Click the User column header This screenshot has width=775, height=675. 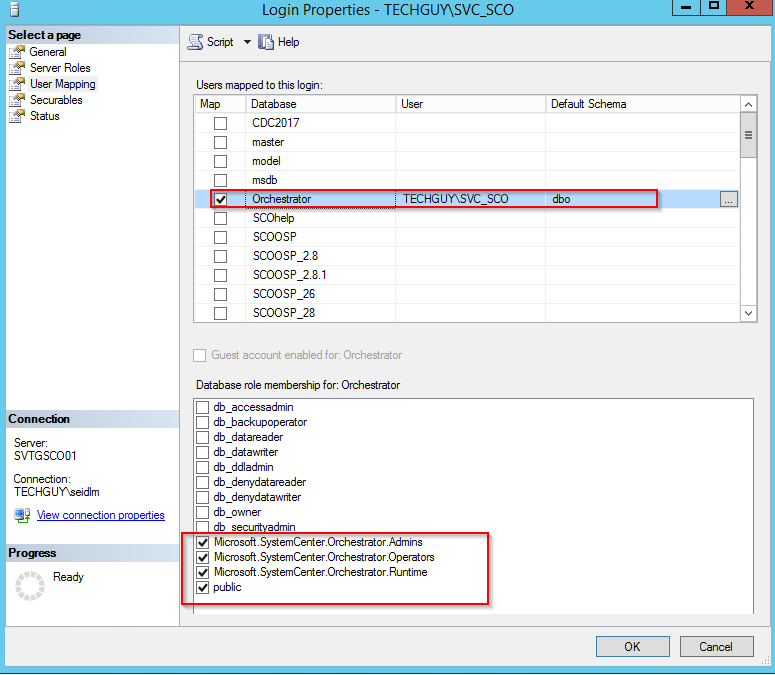click(471, 104)
